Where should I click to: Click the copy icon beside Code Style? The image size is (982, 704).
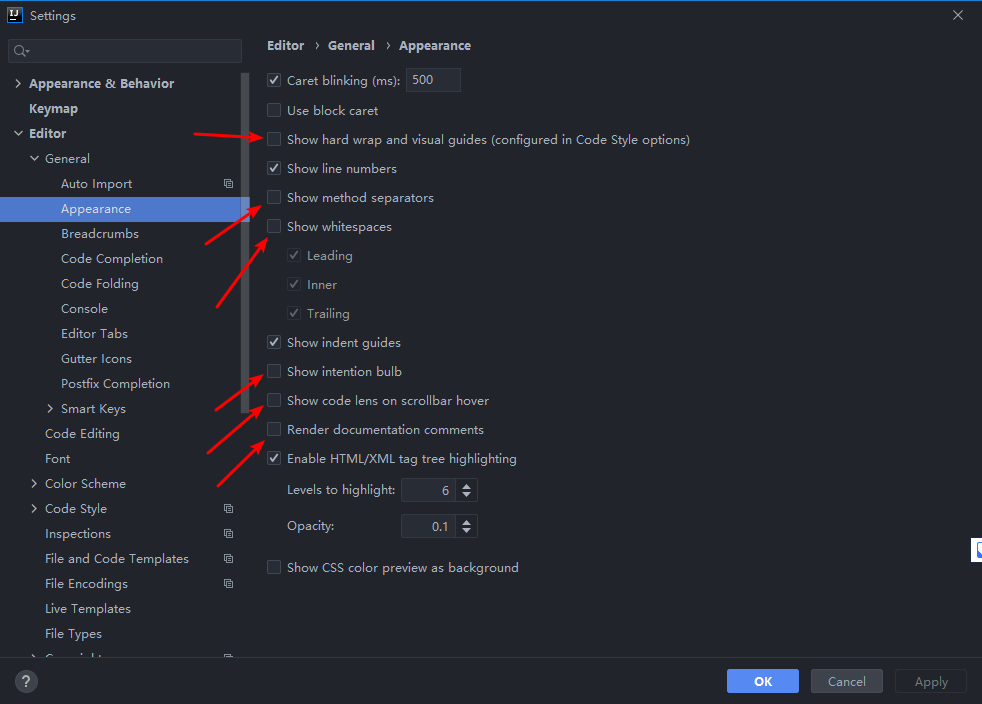[x=228, y=509]
